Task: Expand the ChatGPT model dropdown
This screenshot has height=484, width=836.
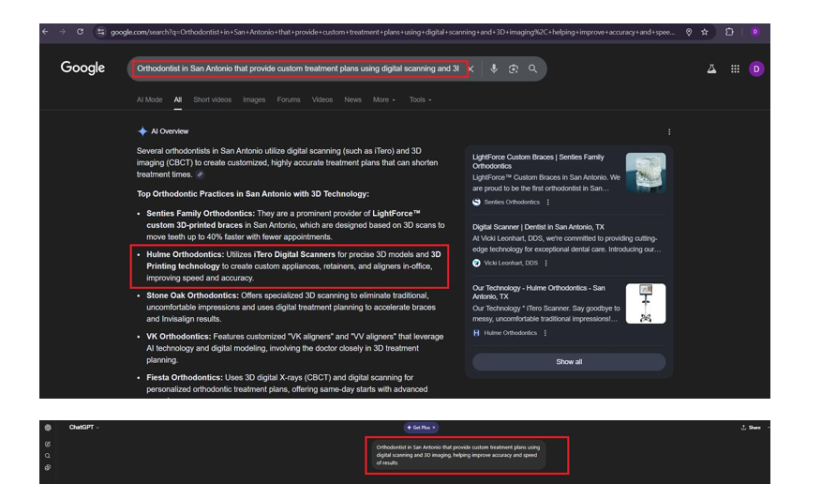Action: pos(84,427)
